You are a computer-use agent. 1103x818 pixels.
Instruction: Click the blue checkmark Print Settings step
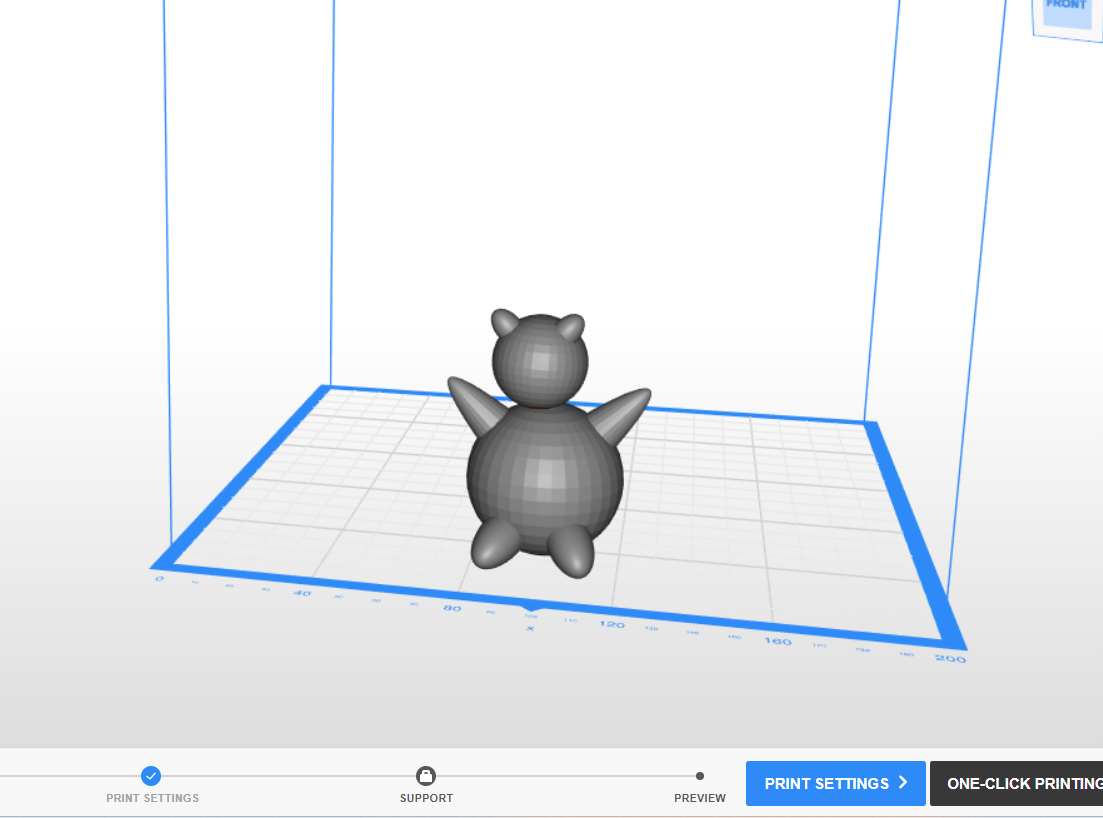click(151, 776)
